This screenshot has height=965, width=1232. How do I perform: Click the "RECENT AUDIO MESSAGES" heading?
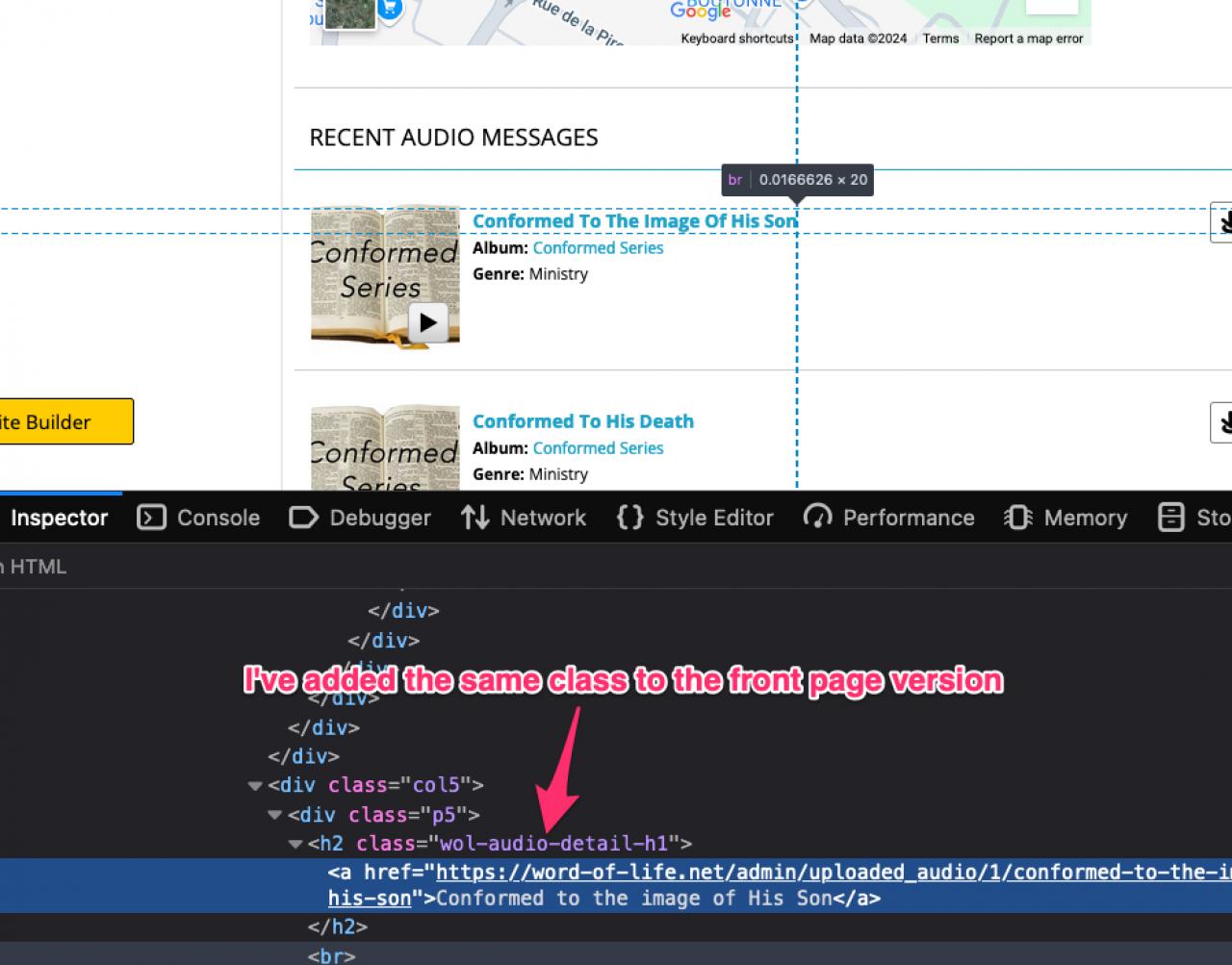(x=453, y=138)
